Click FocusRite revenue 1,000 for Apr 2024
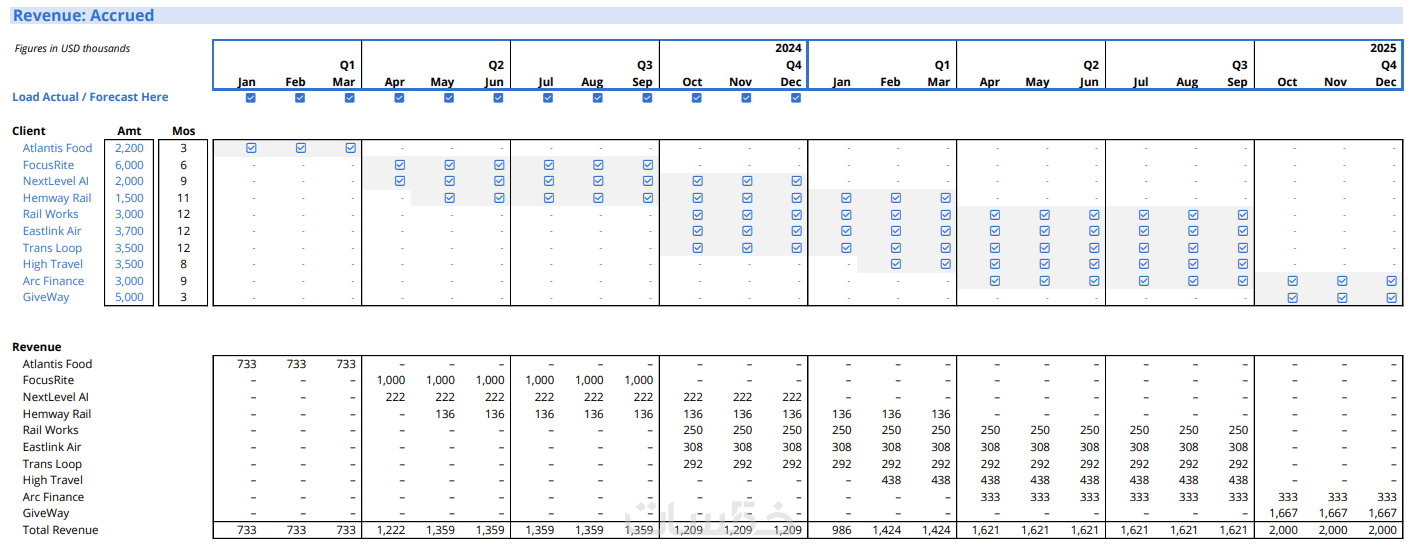Screen dimensions: 1420x547 click(x=390, y=380)
